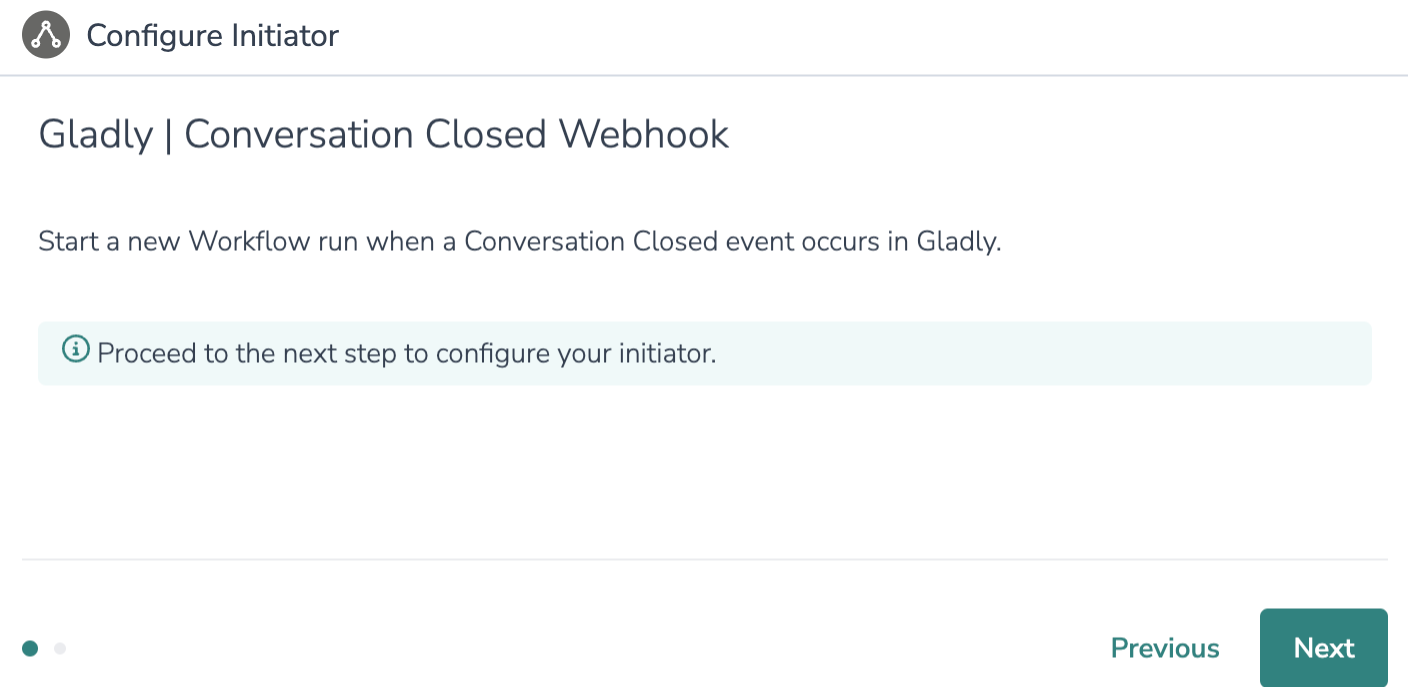Click the info icon in the banner
The height and width of the screenshot is (698, 1408).
75,349
